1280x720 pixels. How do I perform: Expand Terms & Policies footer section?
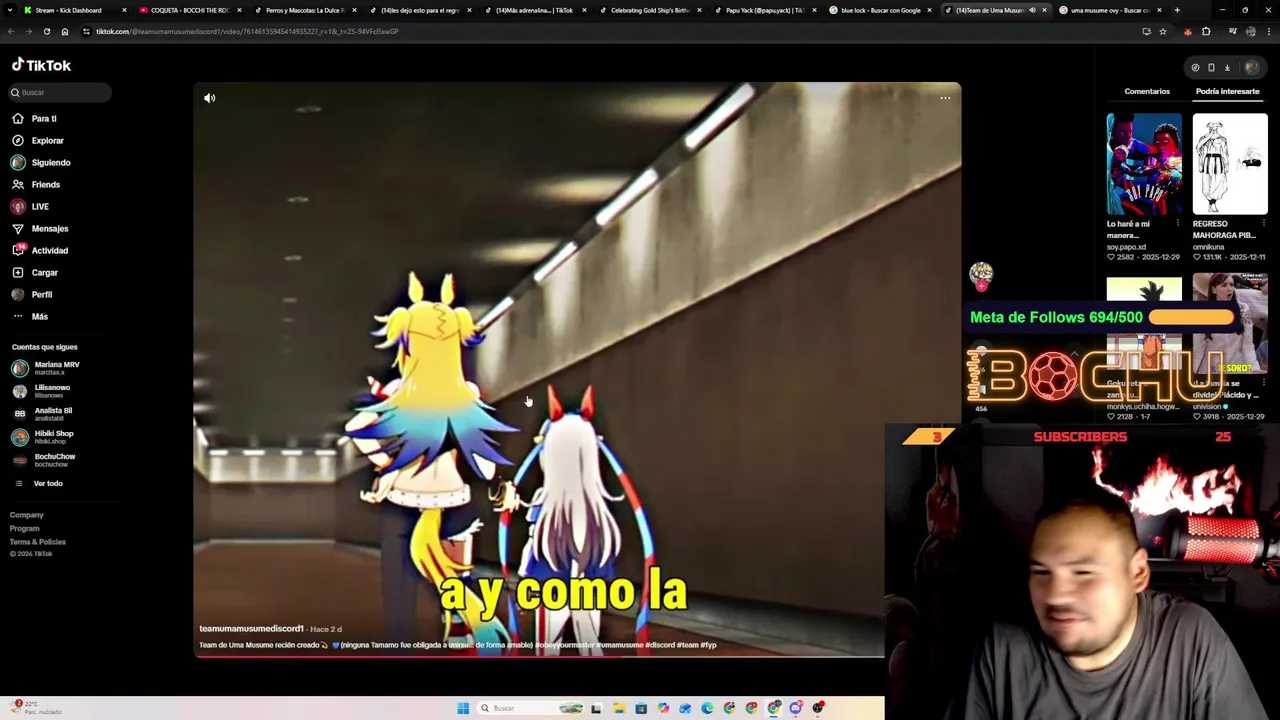tap(38, 542)
